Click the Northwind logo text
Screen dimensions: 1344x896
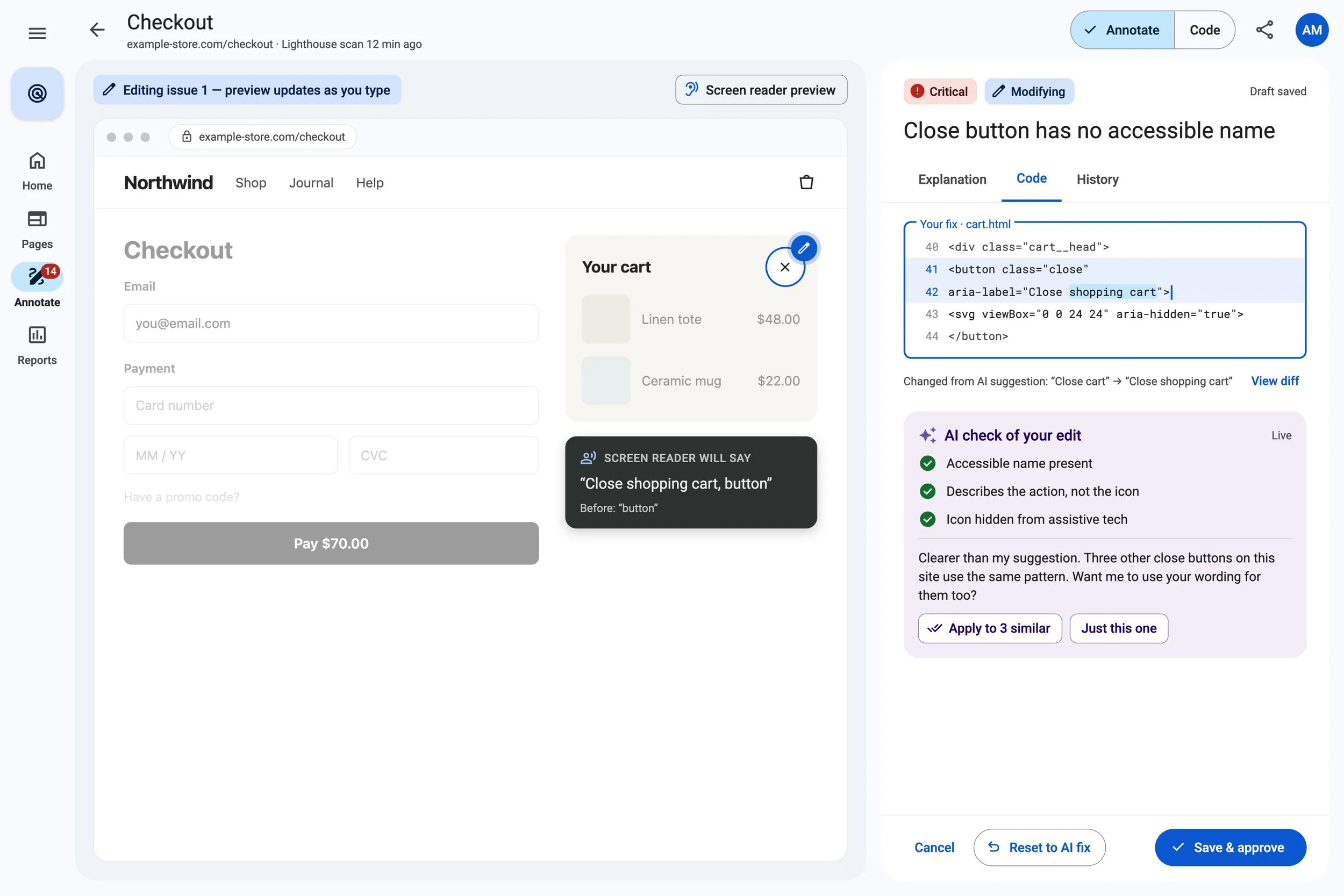coord(168,183)
